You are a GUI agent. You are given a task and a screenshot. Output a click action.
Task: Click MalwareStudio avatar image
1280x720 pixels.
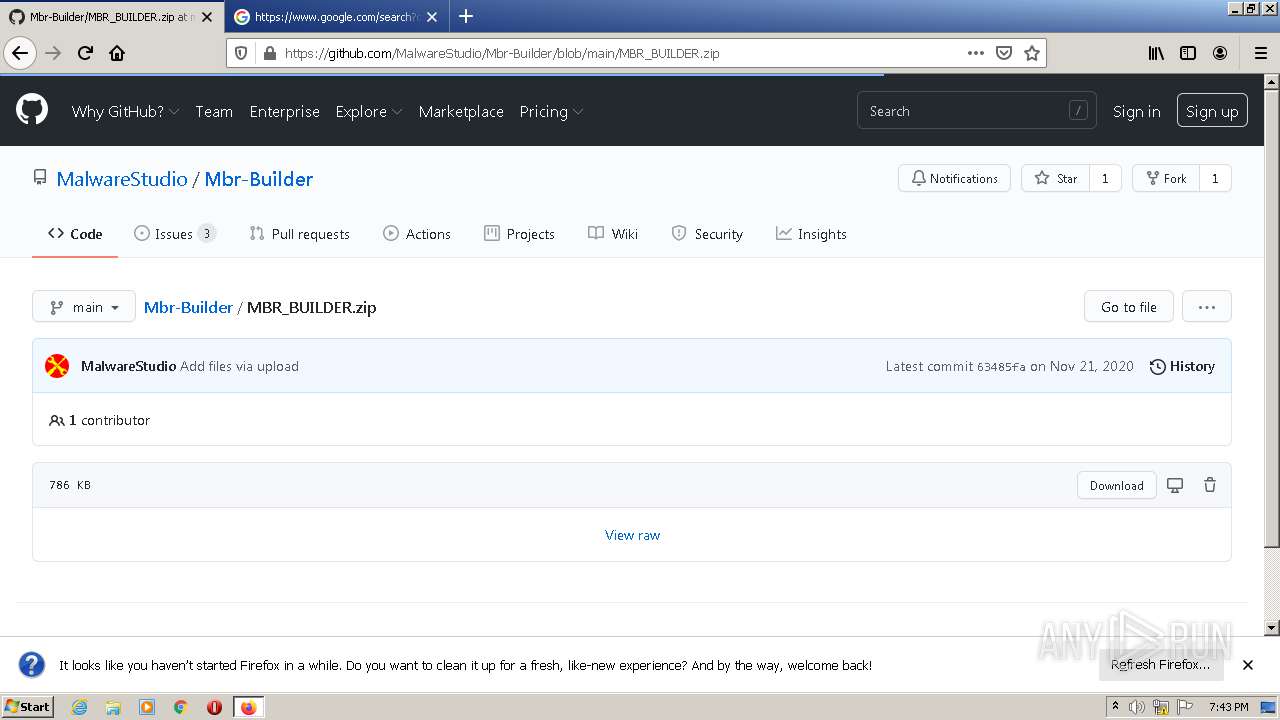click(x=57, y=366)
